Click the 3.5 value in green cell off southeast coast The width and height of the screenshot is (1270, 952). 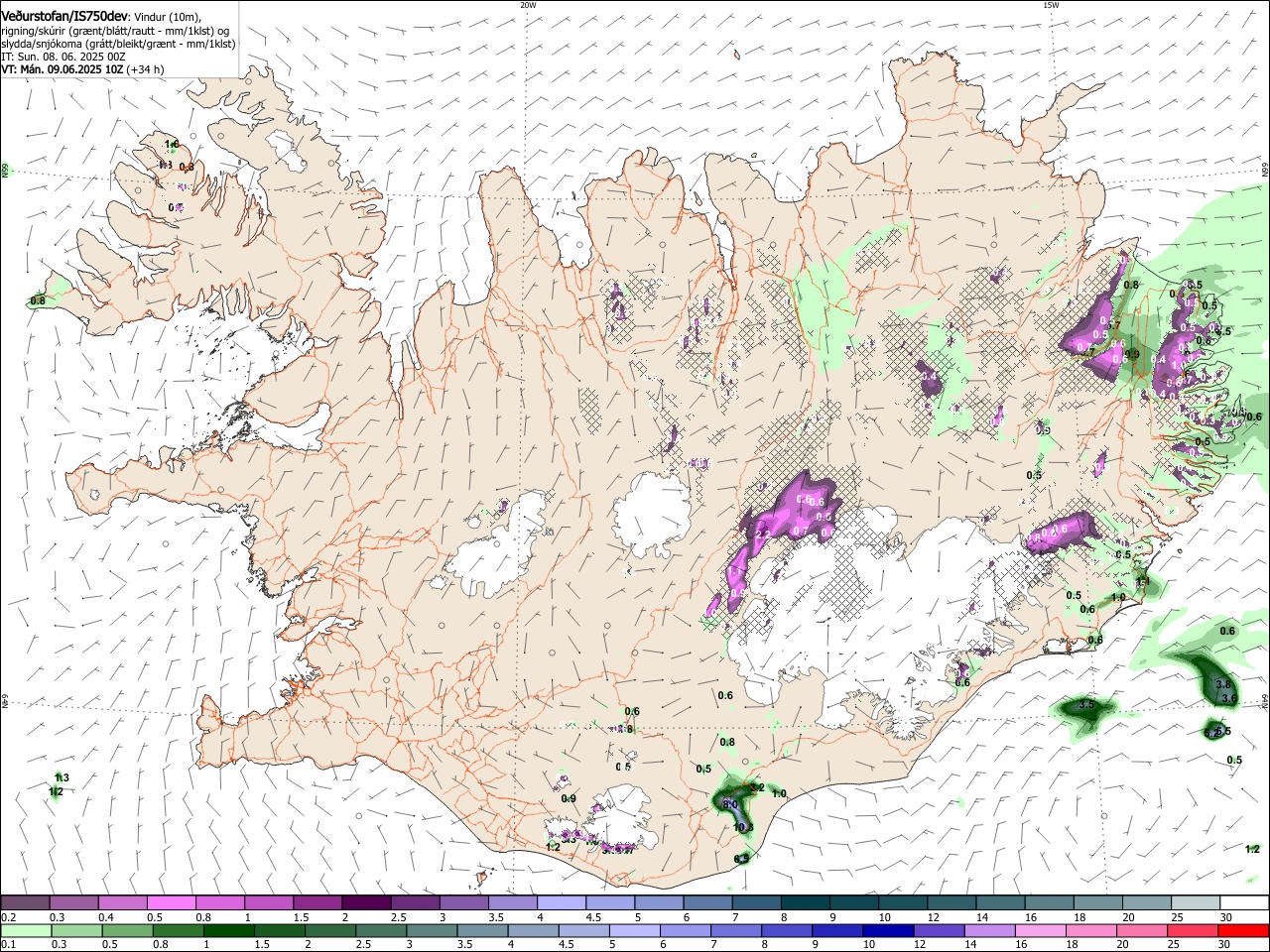[1085, 705]
